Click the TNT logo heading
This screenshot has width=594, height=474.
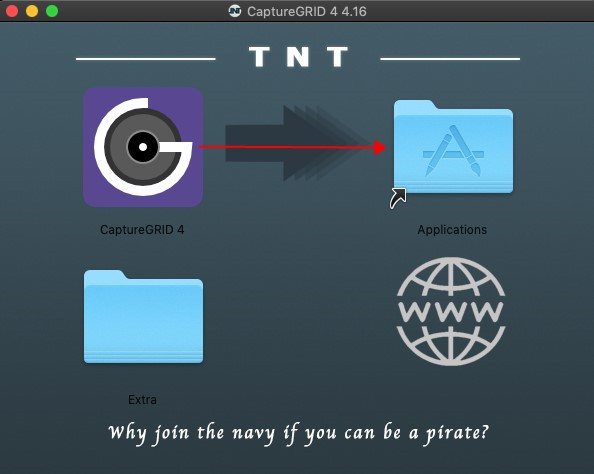coord(299,57)
